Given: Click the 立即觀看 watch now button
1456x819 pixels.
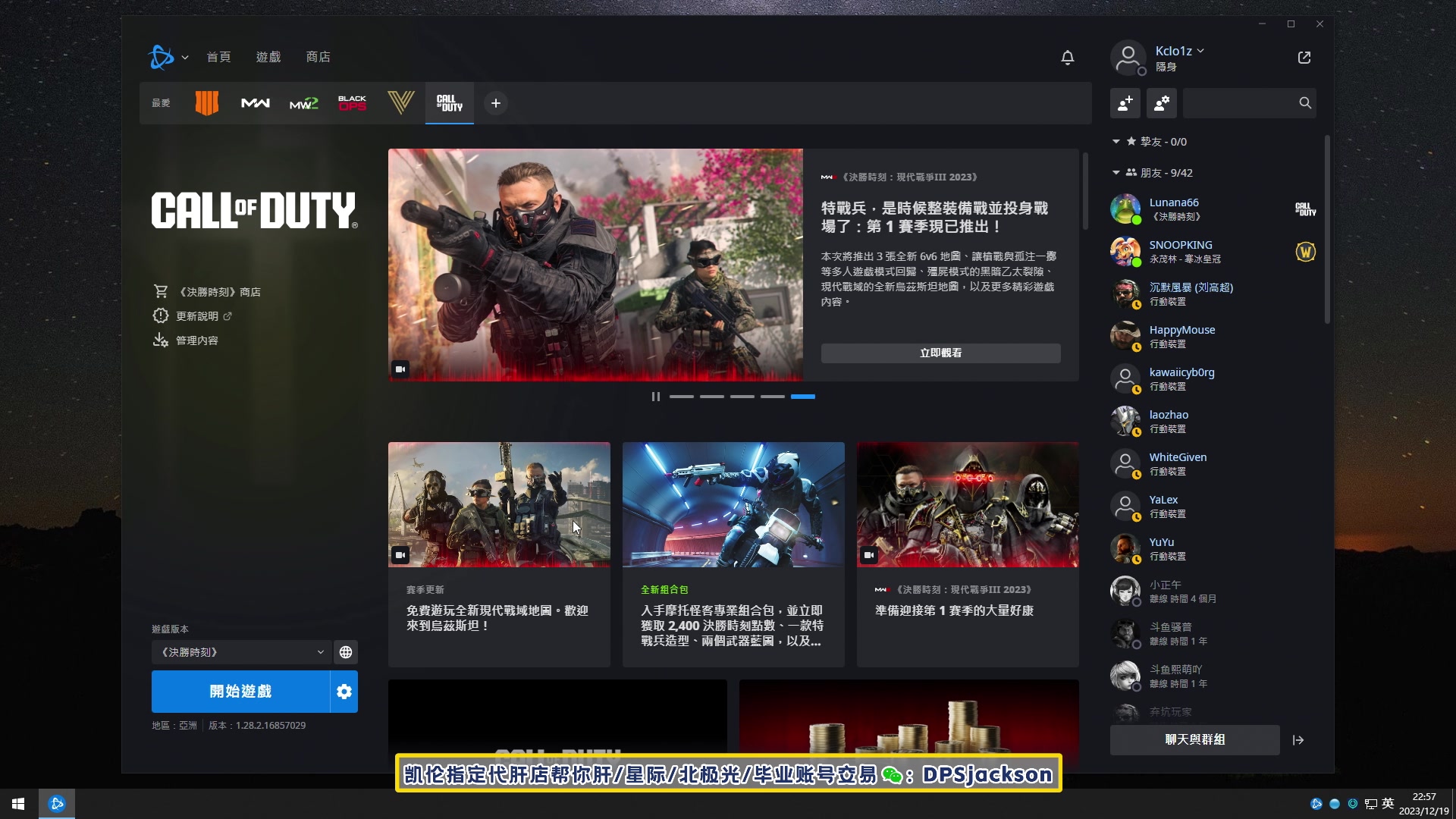Looking at the screenshot, I should tap(940, 353).
